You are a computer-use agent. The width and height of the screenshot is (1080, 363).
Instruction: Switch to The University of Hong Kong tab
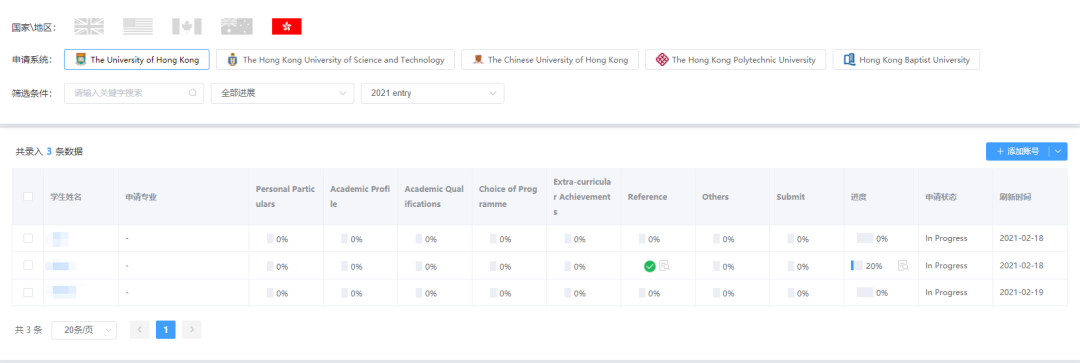tap(136, 60)
